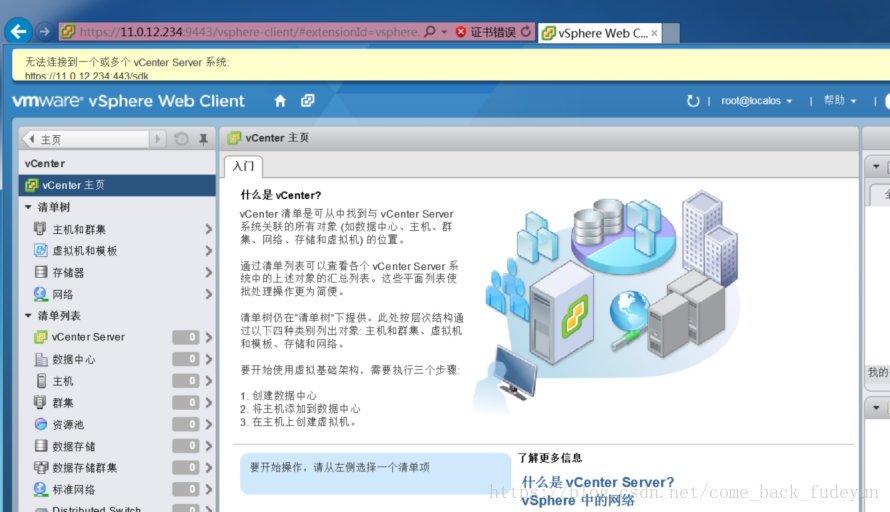Click navigator forward arrow next to 主页
The height and width of the screenshot is (512, 890).
(157, 139)
